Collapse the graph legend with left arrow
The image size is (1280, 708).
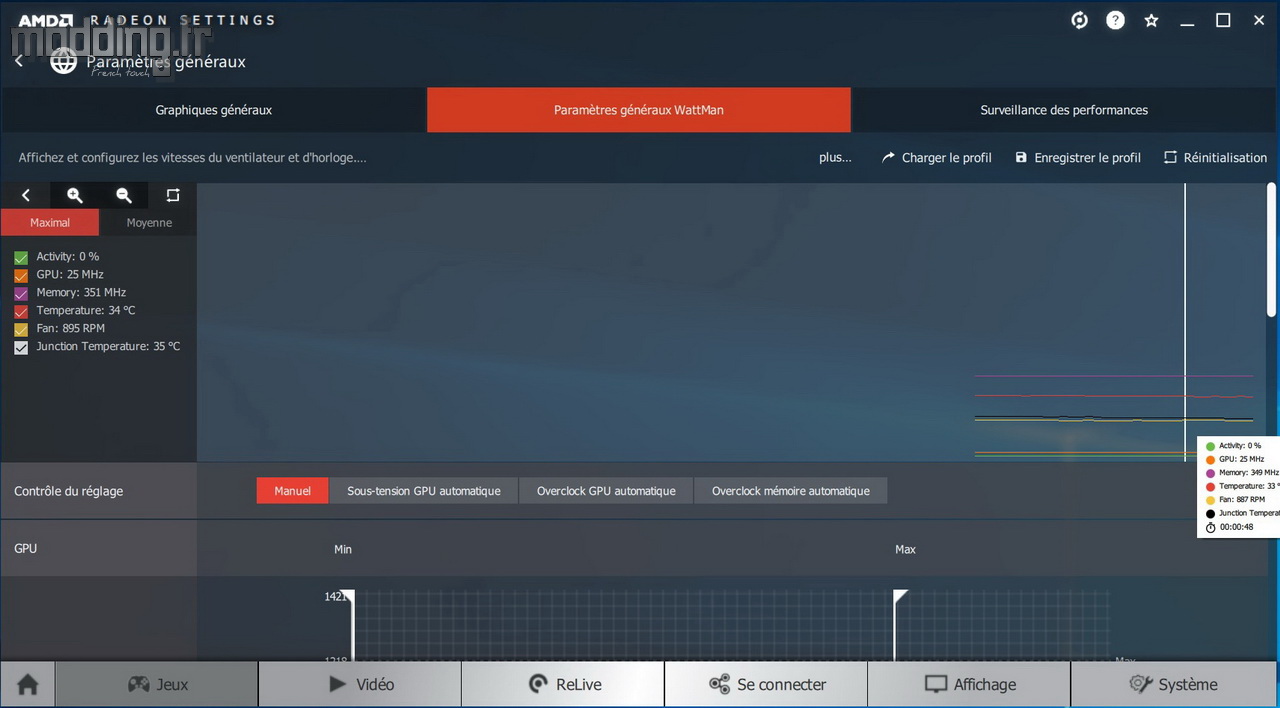[x=26, y=195]
